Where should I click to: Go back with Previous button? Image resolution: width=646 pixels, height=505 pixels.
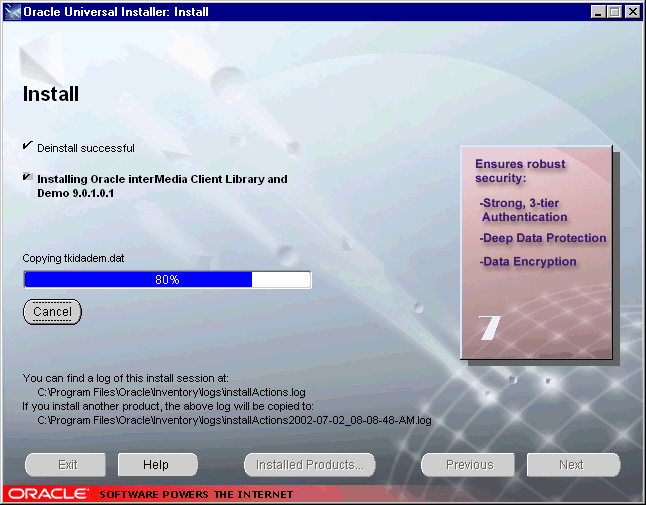coord(468,465)
